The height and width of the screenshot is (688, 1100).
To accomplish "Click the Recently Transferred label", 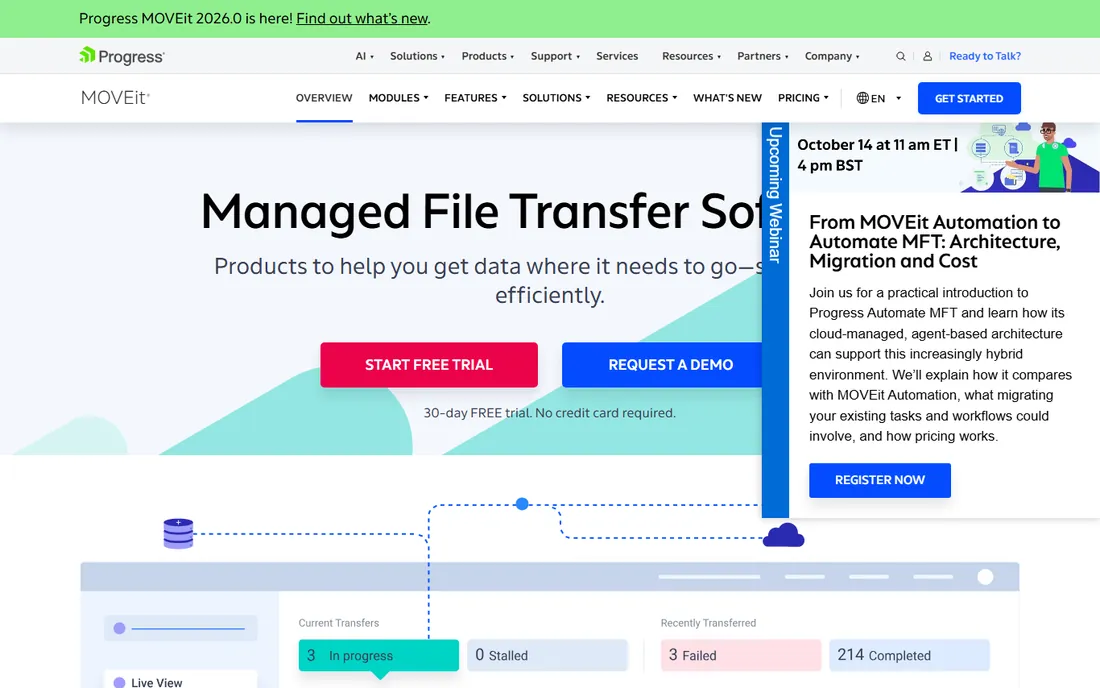I will pos(709,623).
